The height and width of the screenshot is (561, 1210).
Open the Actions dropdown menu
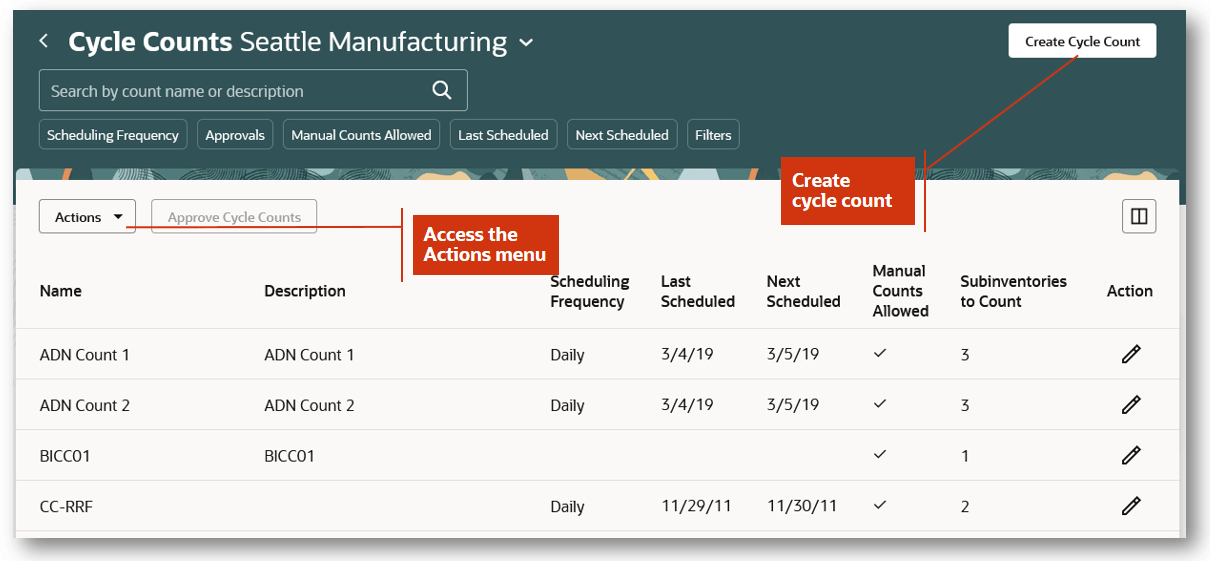click(87, 217)
